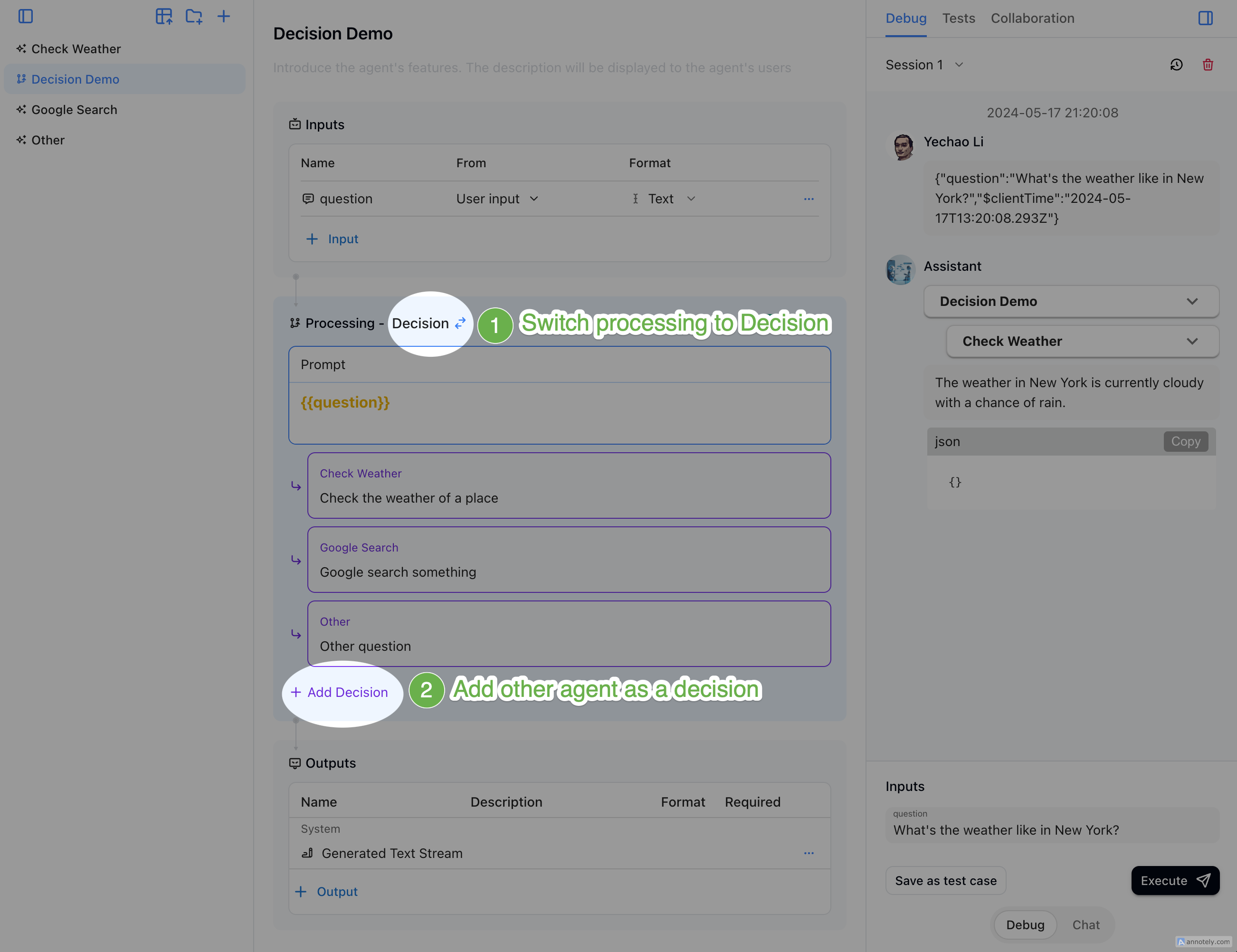The image size is (1237, 952).
Task: Expand the Check Weather result chevron
Action: click(x=1192, y=342)
